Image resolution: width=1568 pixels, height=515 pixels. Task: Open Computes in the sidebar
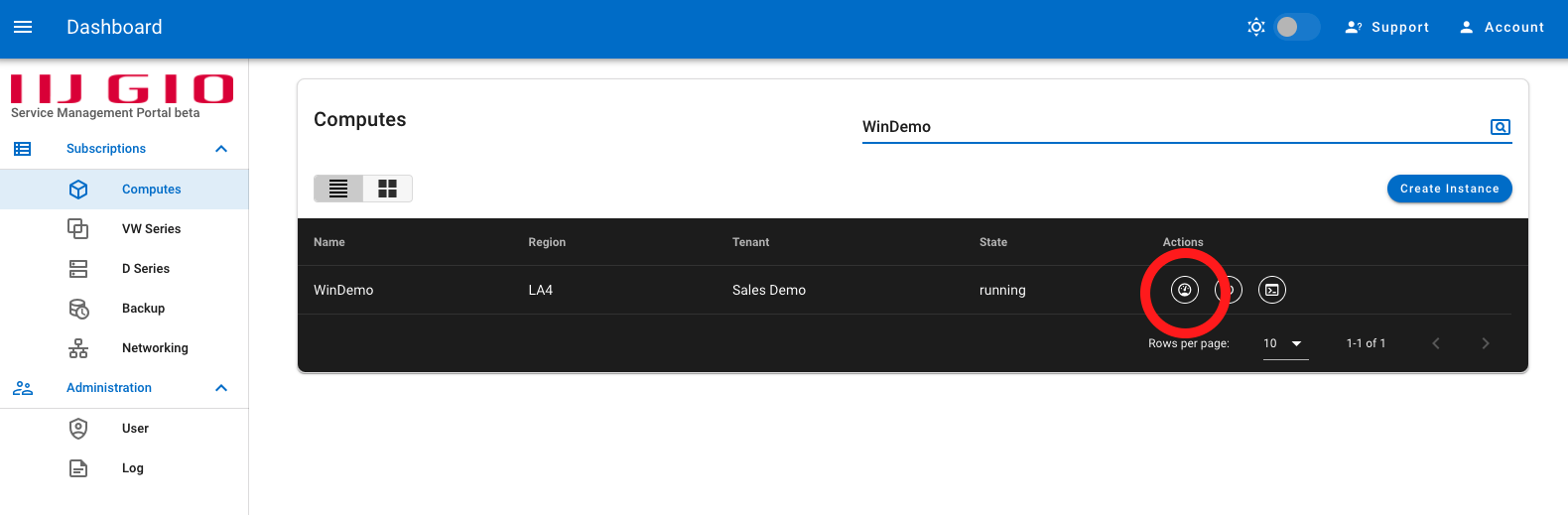(x=124, y=189)
